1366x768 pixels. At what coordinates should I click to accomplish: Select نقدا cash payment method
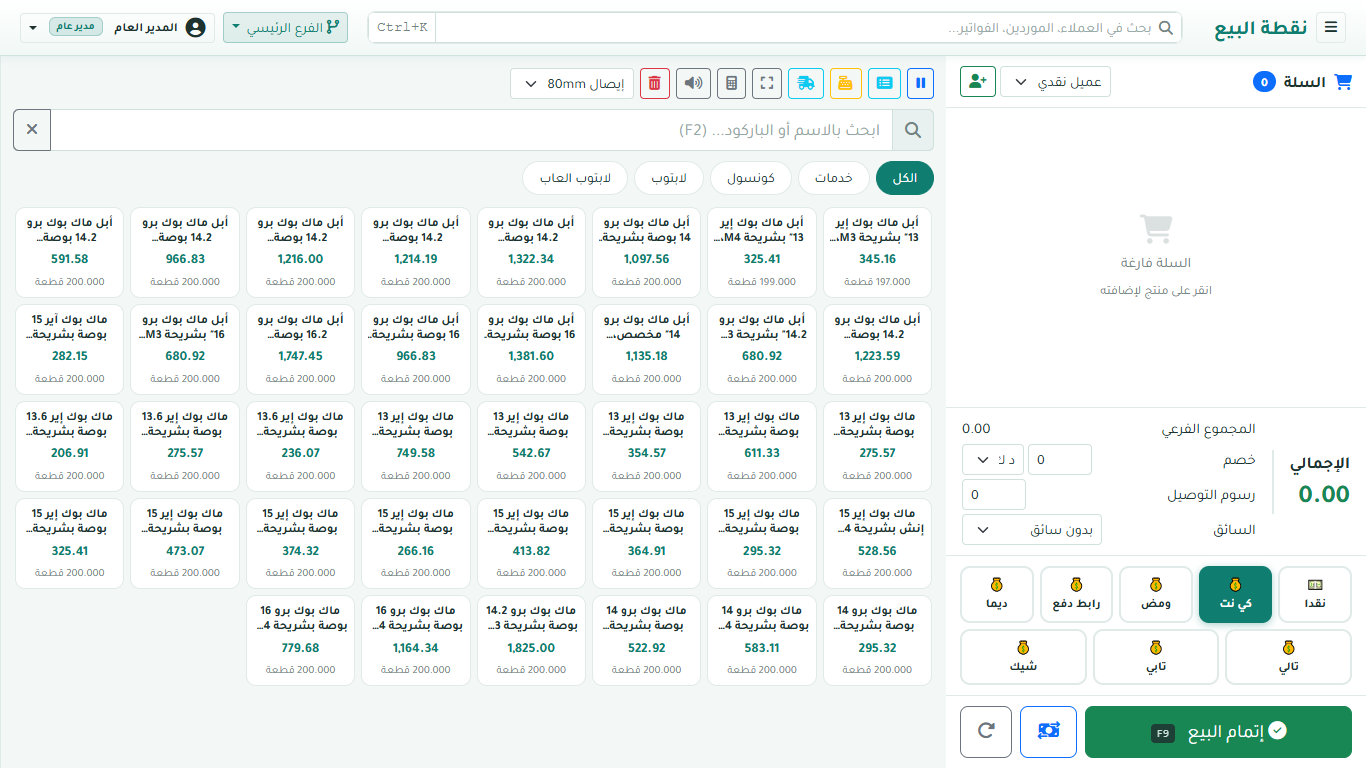click(x=1315, y=594)
